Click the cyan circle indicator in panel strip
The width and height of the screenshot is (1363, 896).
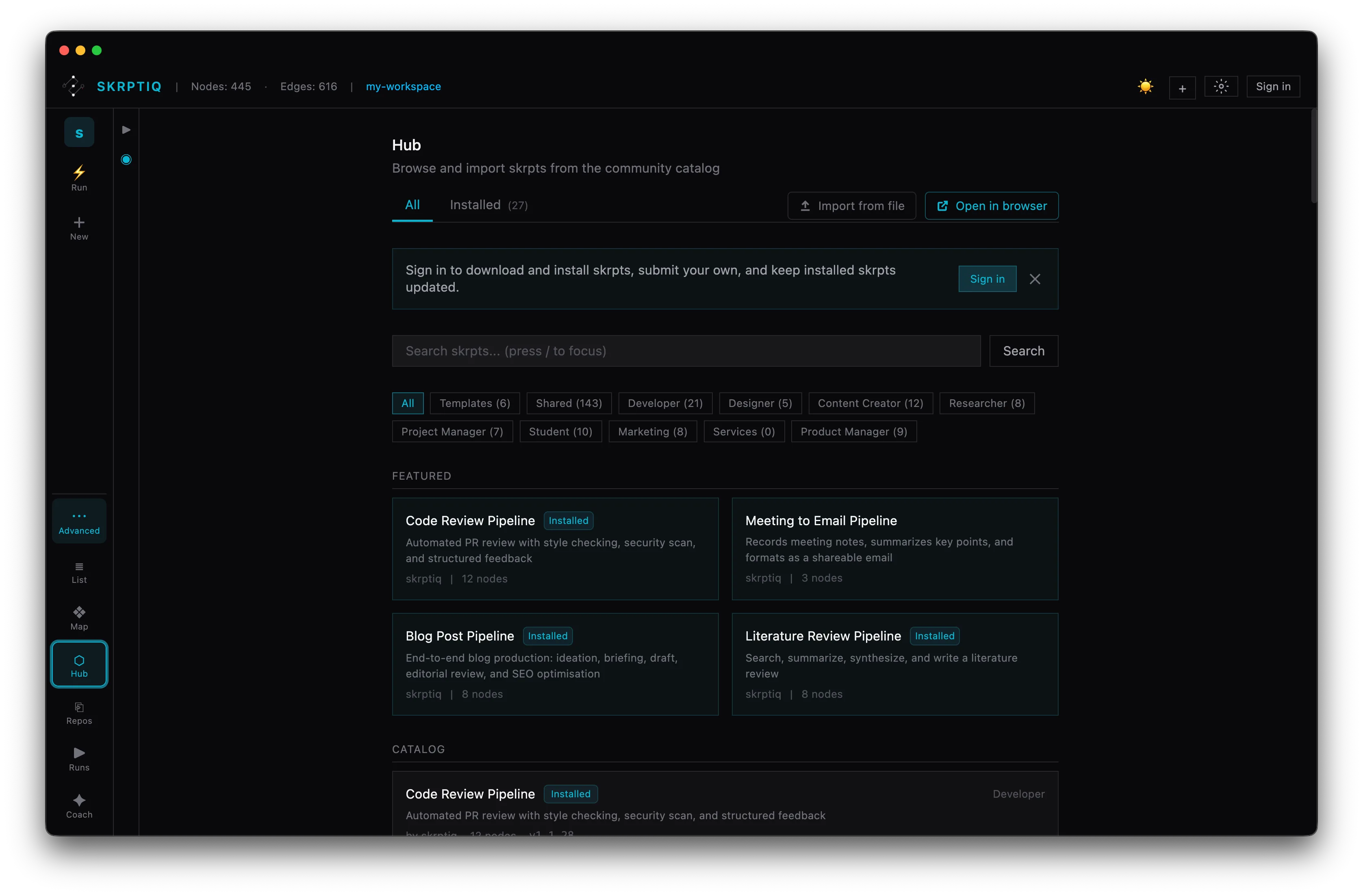tap(126, 160)
